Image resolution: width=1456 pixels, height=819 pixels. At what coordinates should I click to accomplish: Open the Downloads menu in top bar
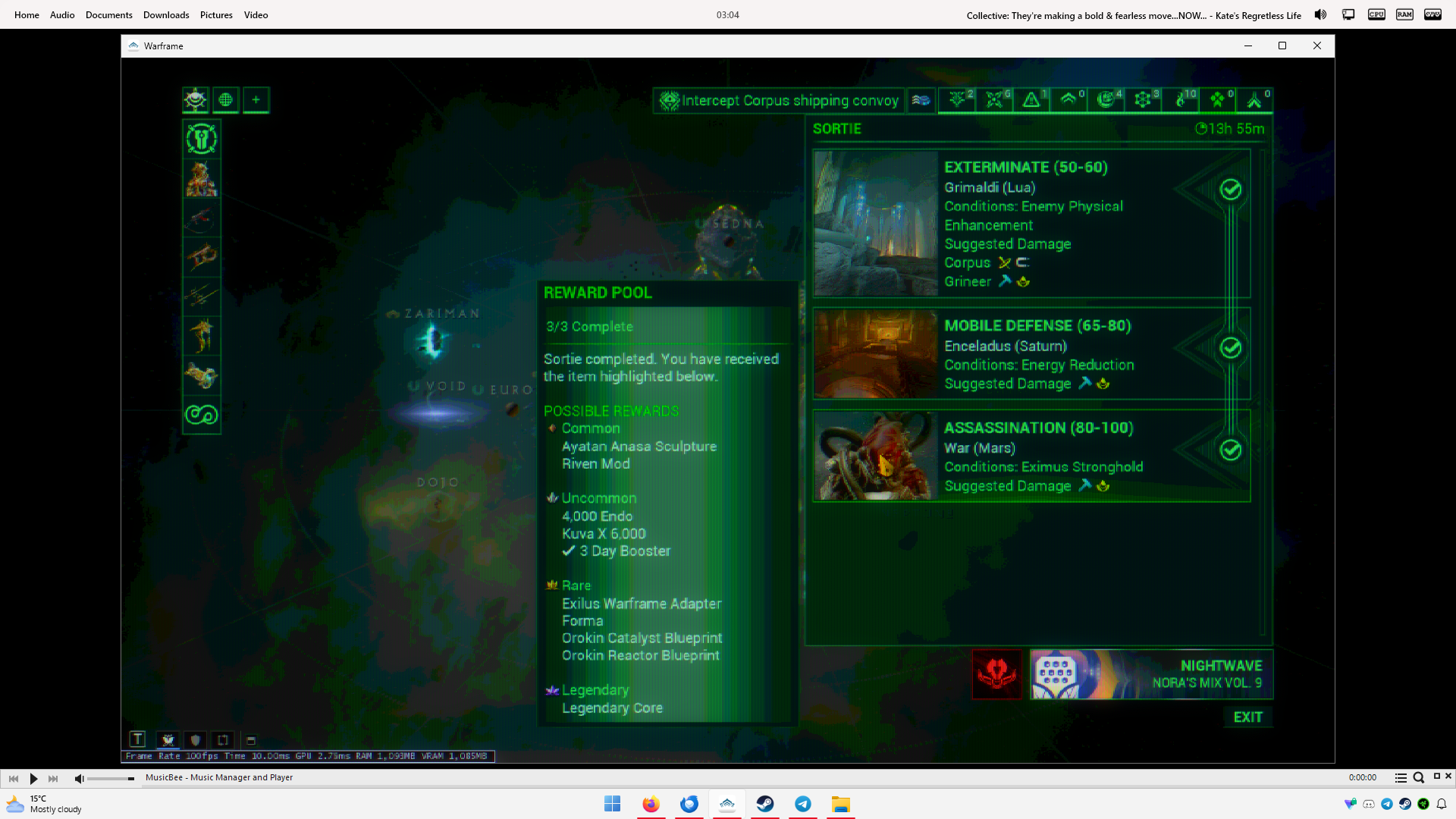tap(166, 14)
